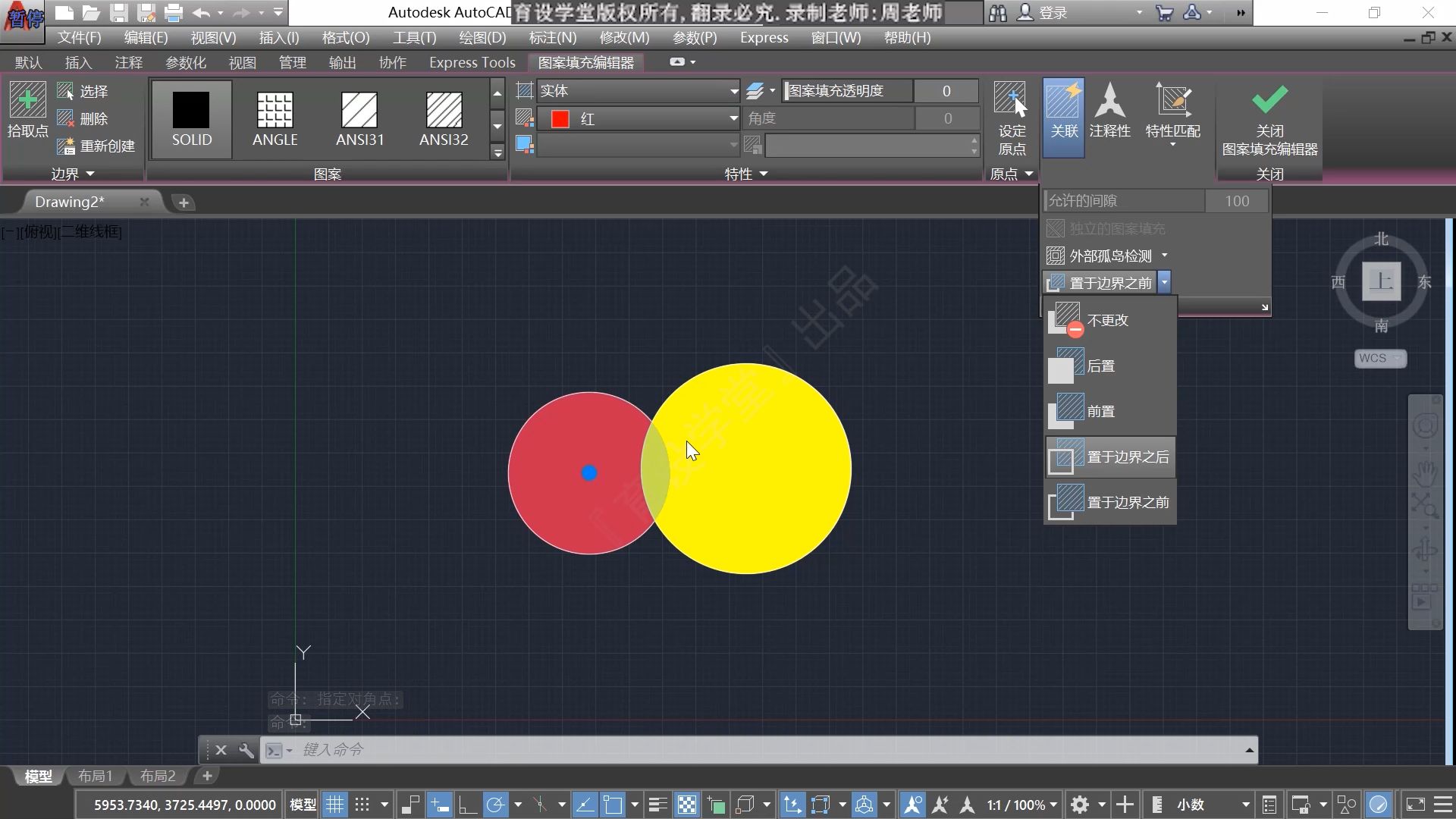Select the ANSI31 hatch pattern
The width and height of the screenshot is (1456, 819).
359,119
